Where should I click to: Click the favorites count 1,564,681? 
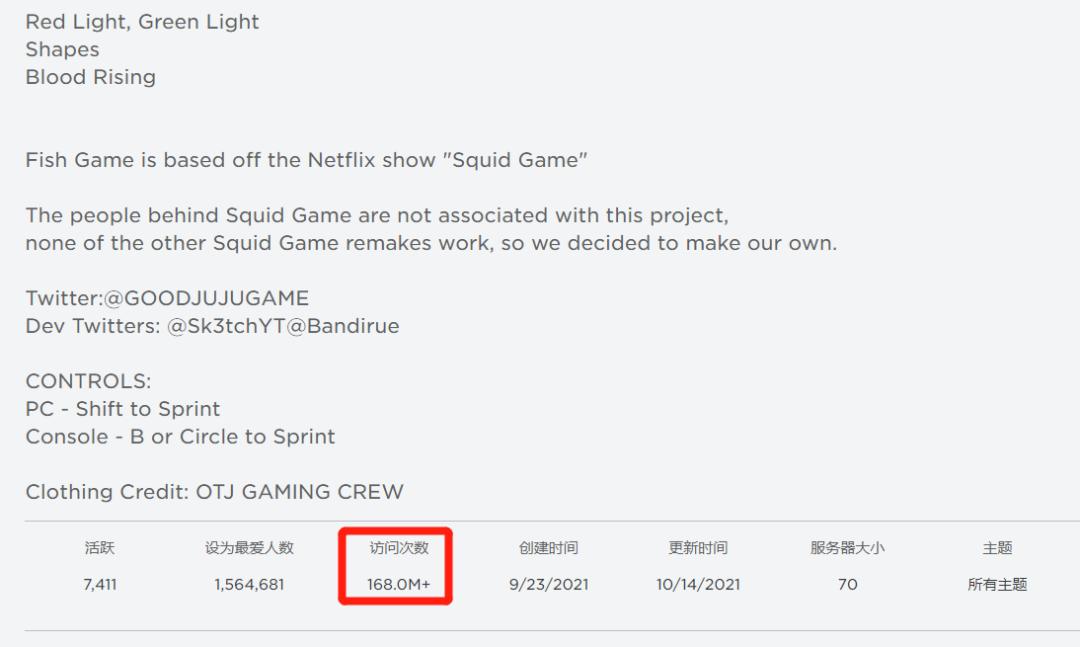[x=249, y=584]
